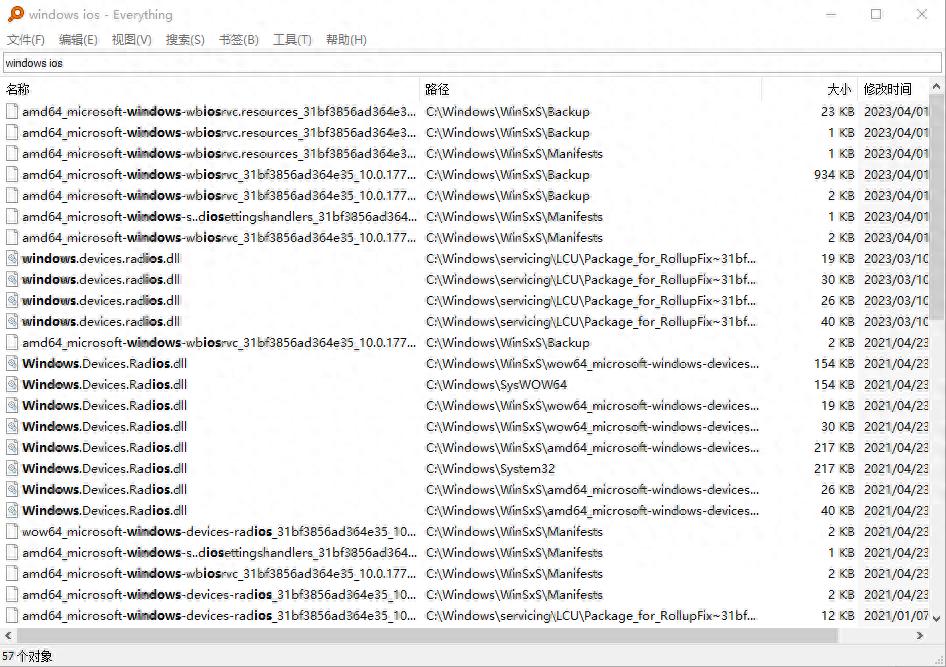This screenshot has width=946, height=667.
Task: Open the 文件(F) menu
Action: point(26,40)
